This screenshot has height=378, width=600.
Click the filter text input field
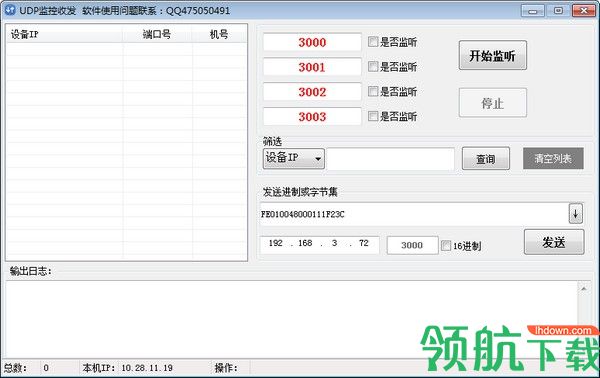pyautogui.click(x=391, y=159)
